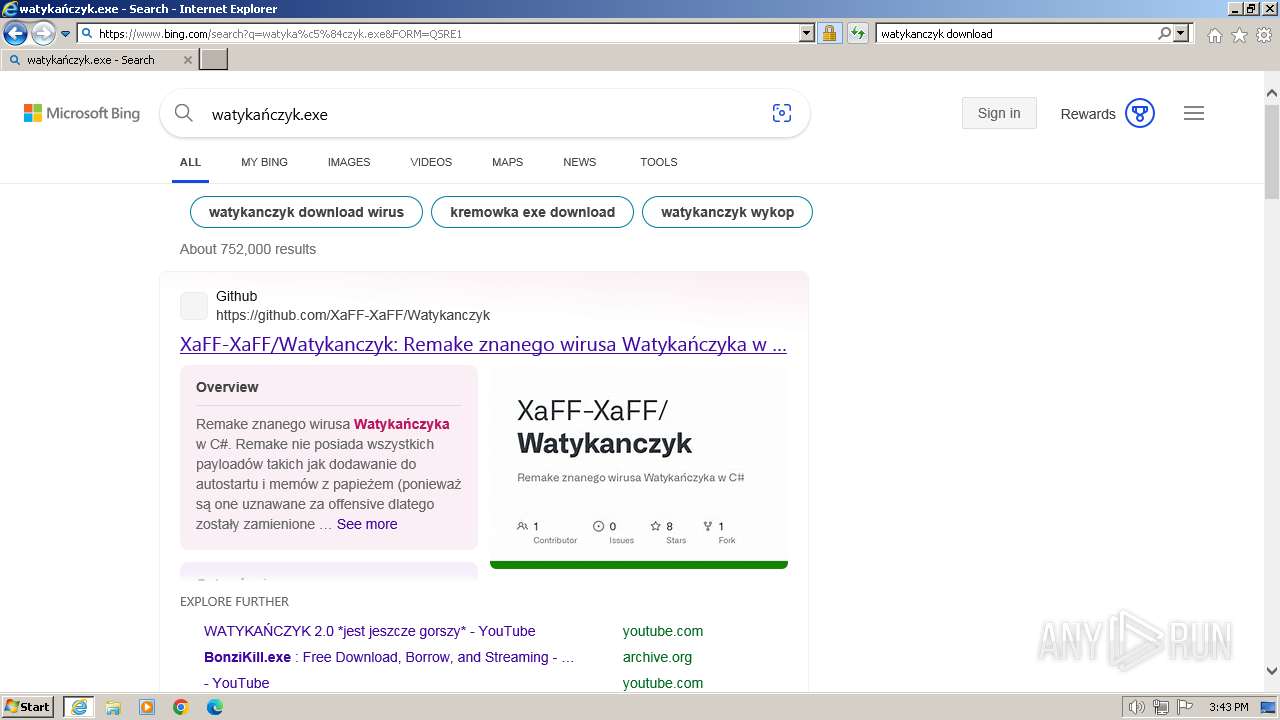View the security lock icon report
Viewport: 1280px width, 720px height.
[829, 33]
